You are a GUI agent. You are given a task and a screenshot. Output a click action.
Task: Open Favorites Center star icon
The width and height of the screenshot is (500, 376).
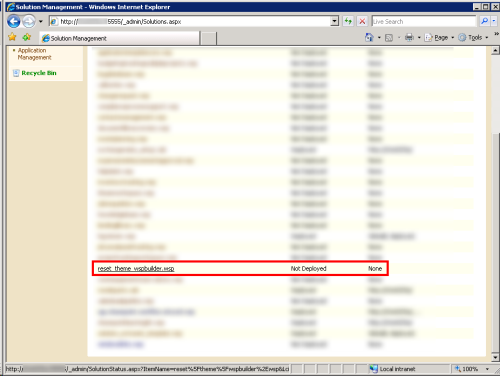12,37
